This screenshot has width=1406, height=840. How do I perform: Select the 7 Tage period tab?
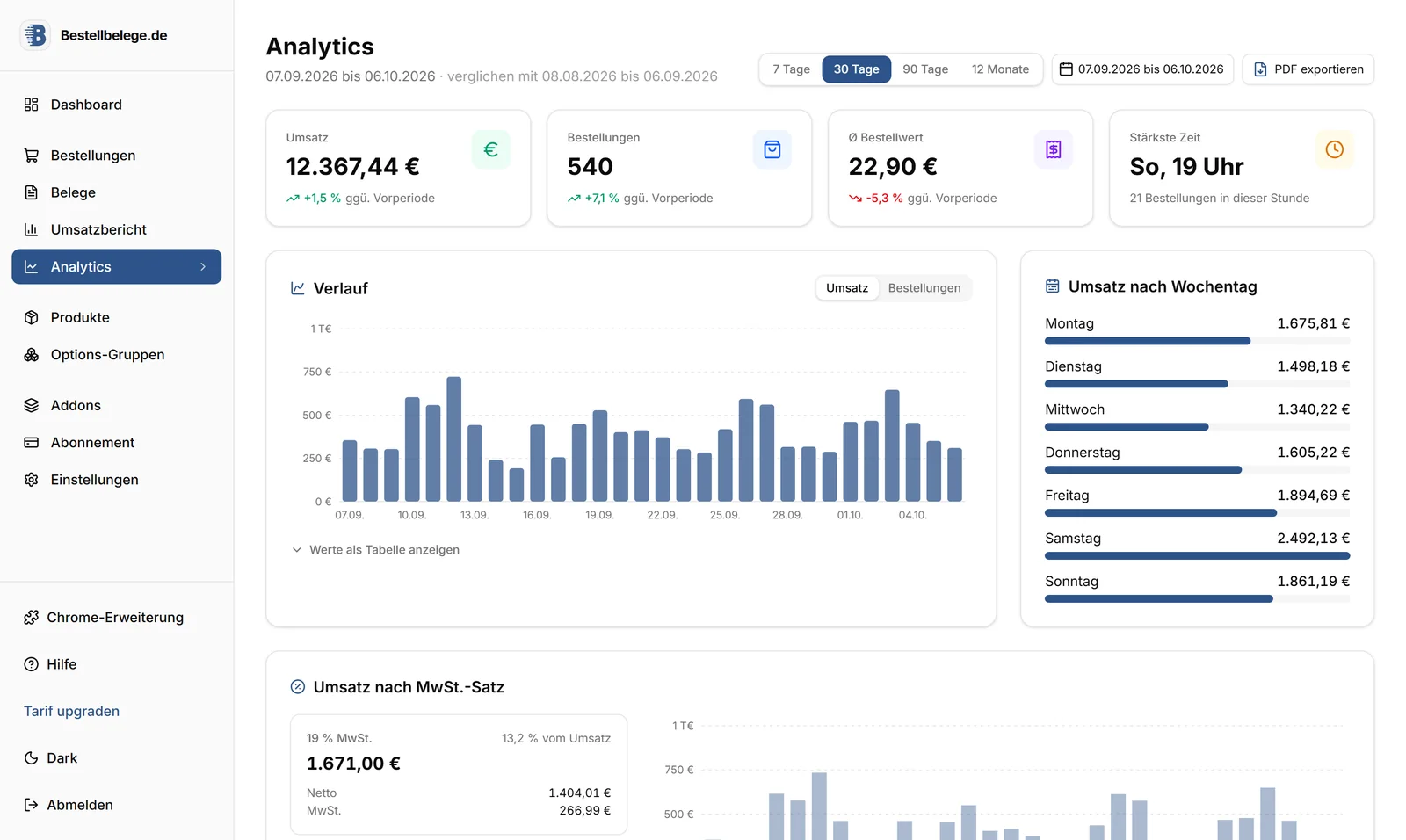[x=791, y=69]
